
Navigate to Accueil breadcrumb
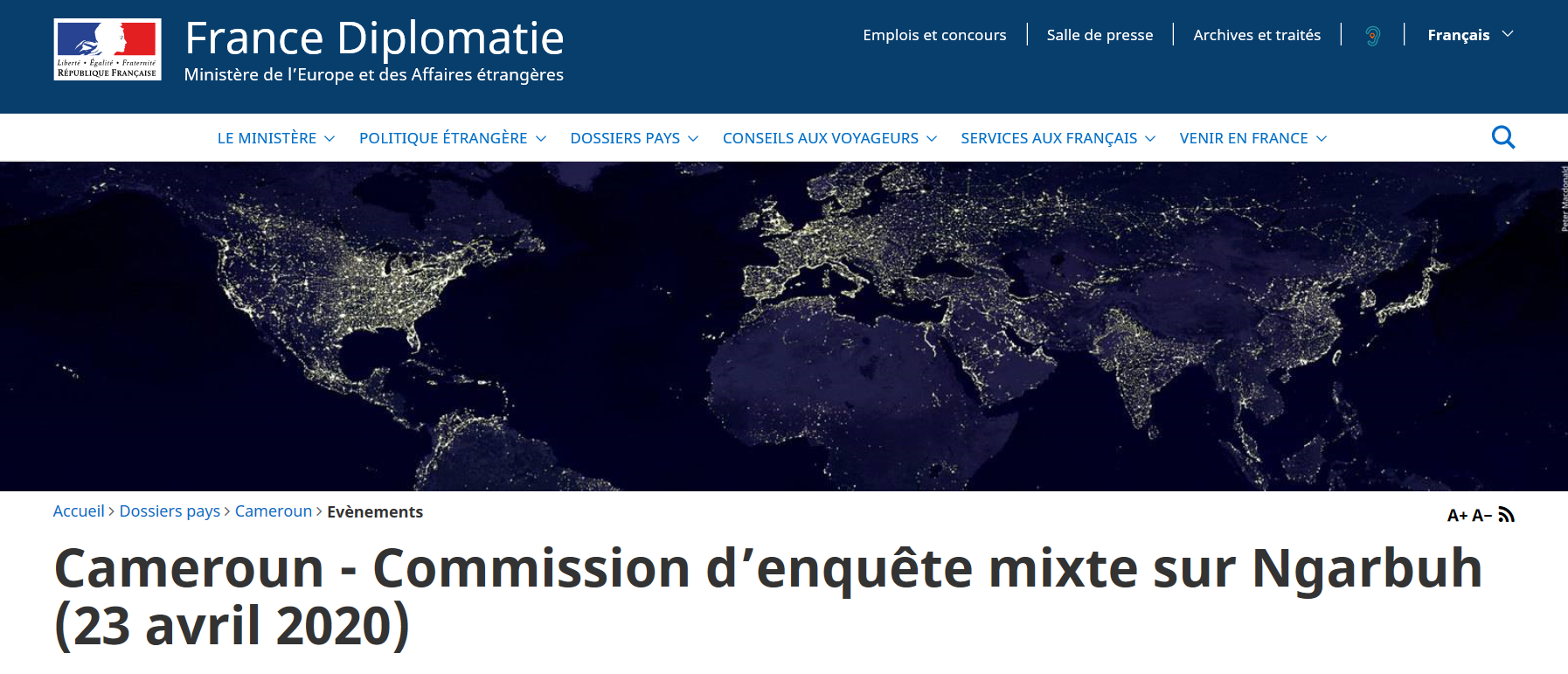tap(79, 511)
